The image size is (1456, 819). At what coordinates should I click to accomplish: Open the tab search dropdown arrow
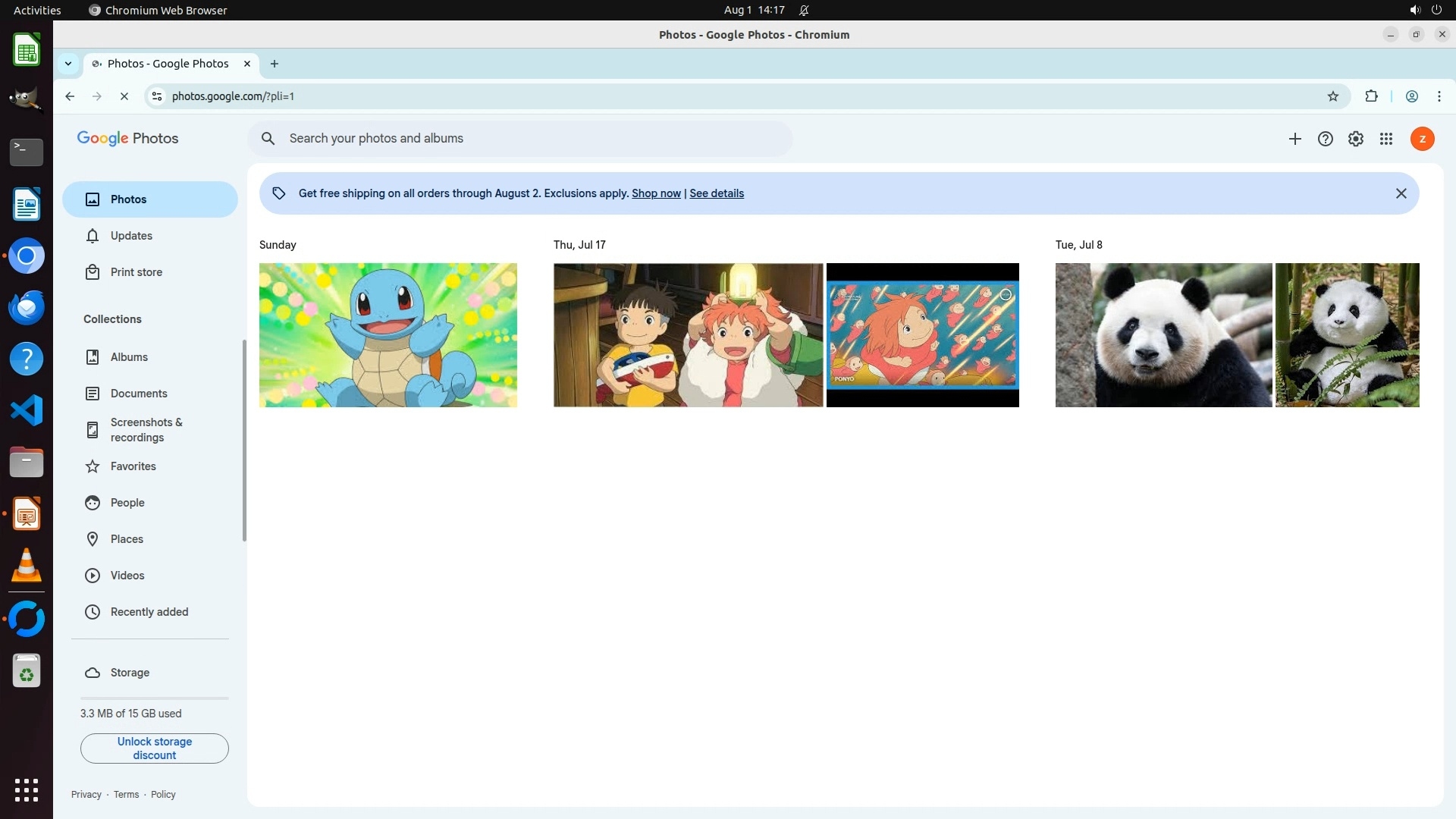click(68, 64)
